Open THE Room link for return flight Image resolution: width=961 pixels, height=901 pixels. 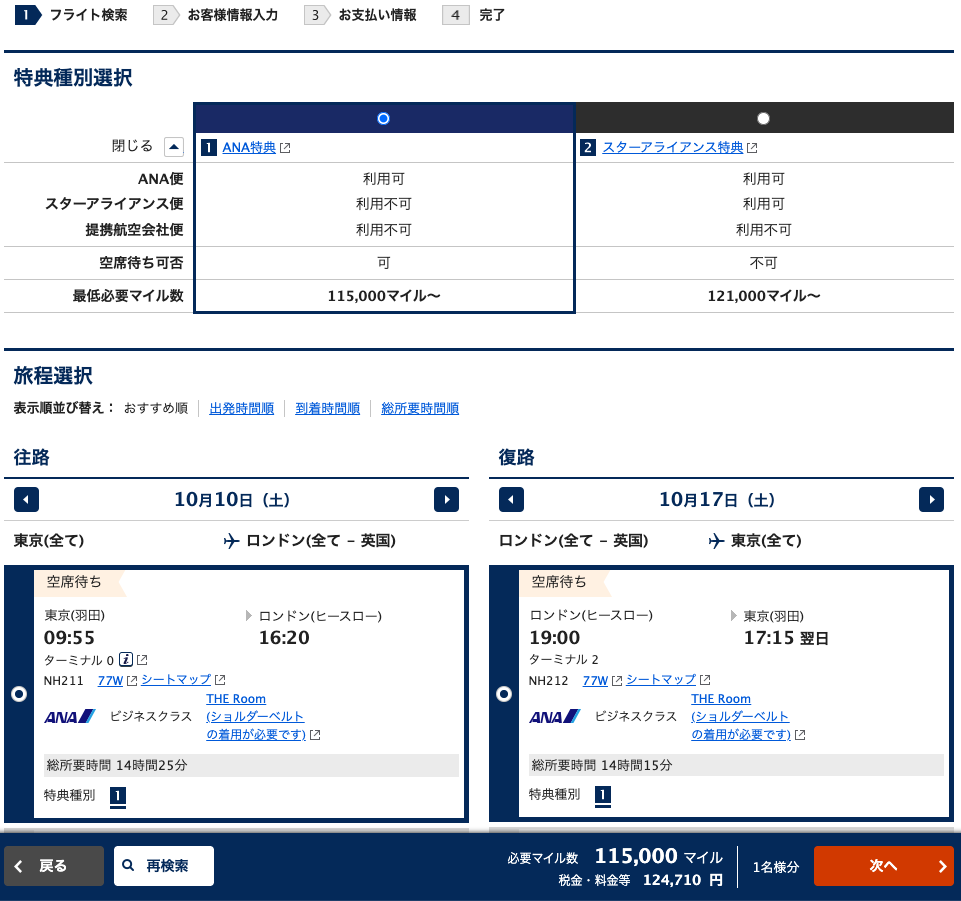[720, 699]
